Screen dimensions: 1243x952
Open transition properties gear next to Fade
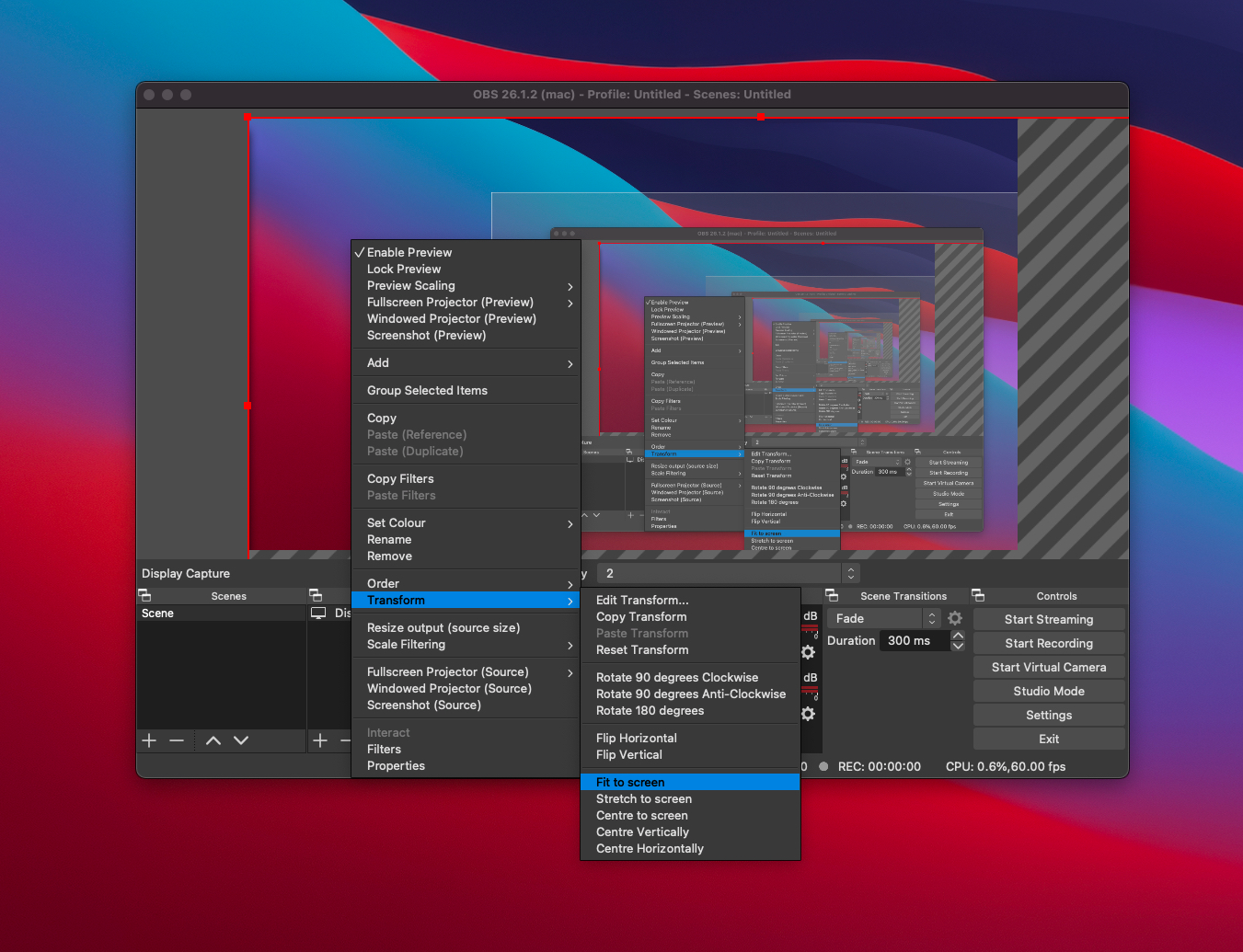coord(955,619)
